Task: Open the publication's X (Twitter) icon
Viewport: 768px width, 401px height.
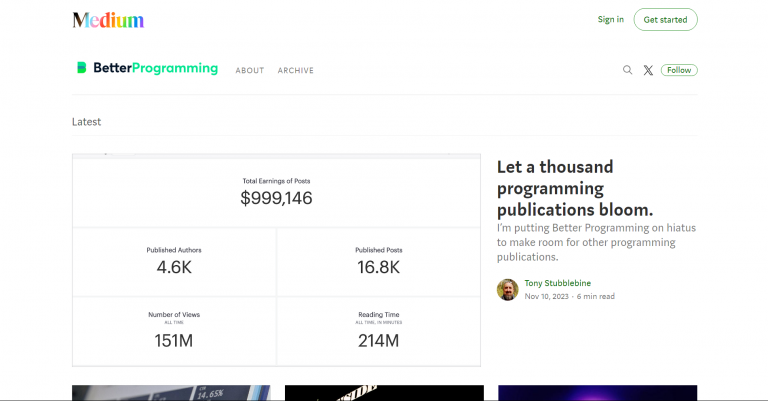Action: click(x=648, y=70)
